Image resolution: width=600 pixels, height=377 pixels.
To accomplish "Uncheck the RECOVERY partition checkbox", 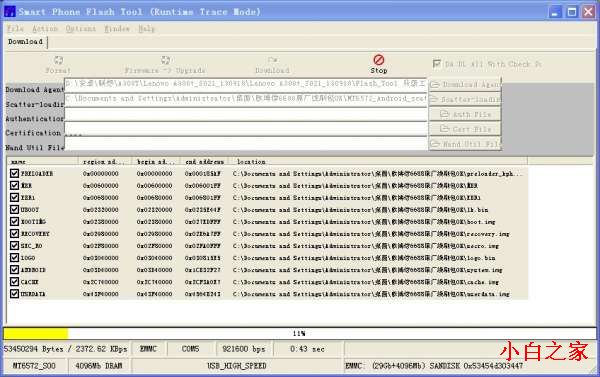I will tap(15, 233).
